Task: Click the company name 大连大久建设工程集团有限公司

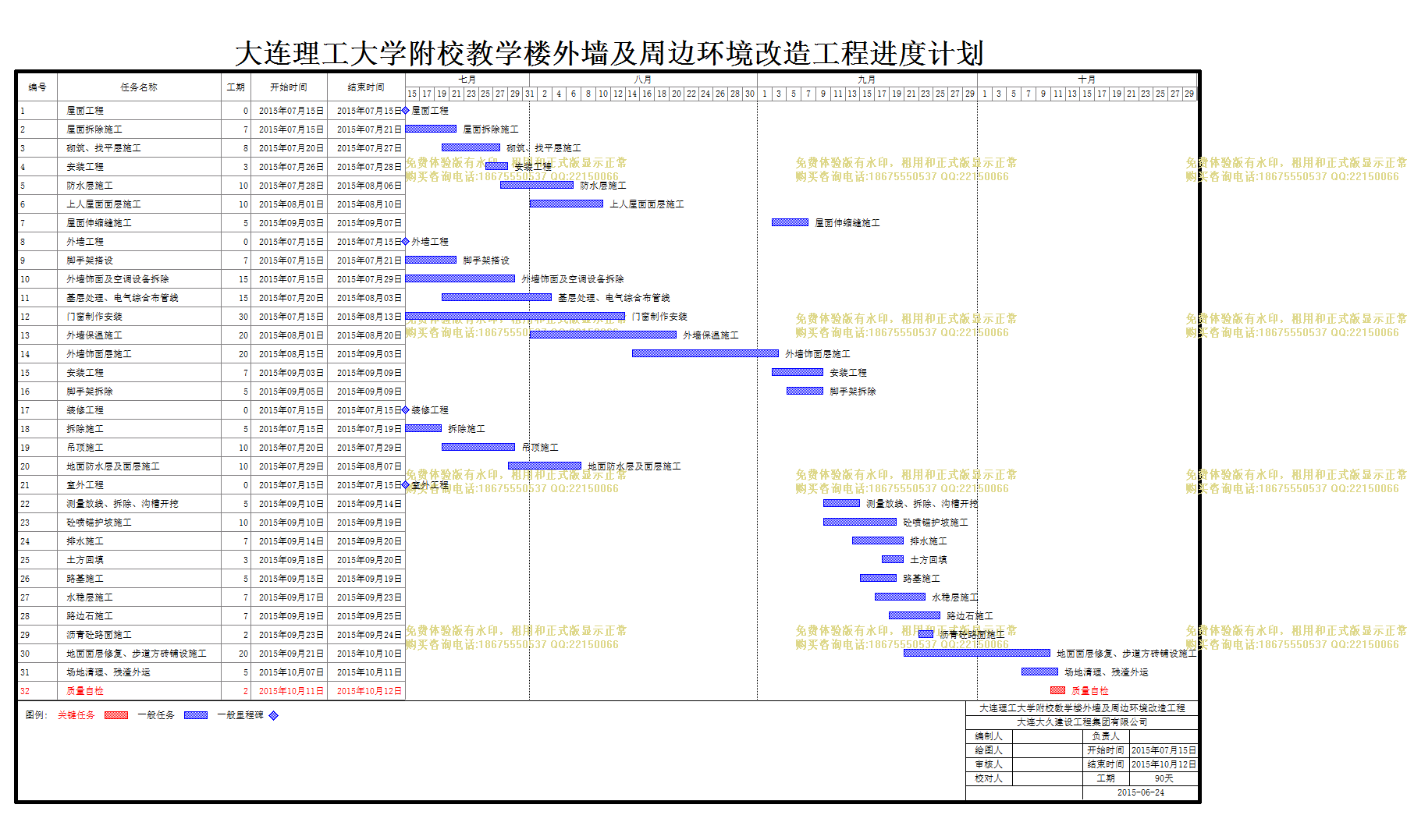Action: click(1082, 722)
